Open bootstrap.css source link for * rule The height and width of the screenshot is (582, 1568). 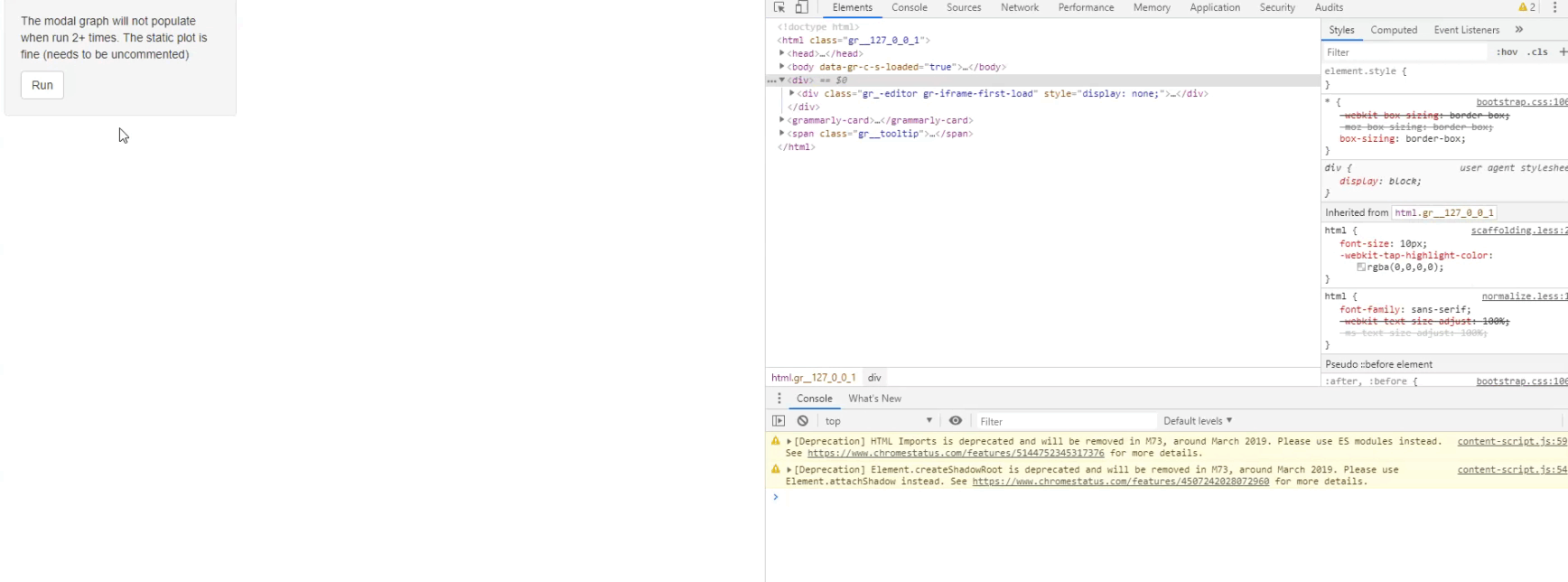point(1522,102)
